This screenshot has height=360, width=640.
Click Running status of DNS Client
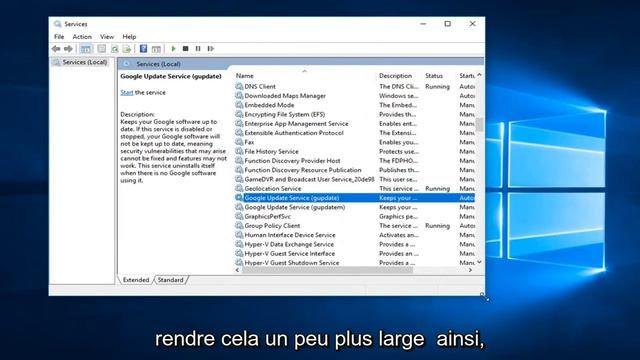pyautogui.click(x=437, y=87)
